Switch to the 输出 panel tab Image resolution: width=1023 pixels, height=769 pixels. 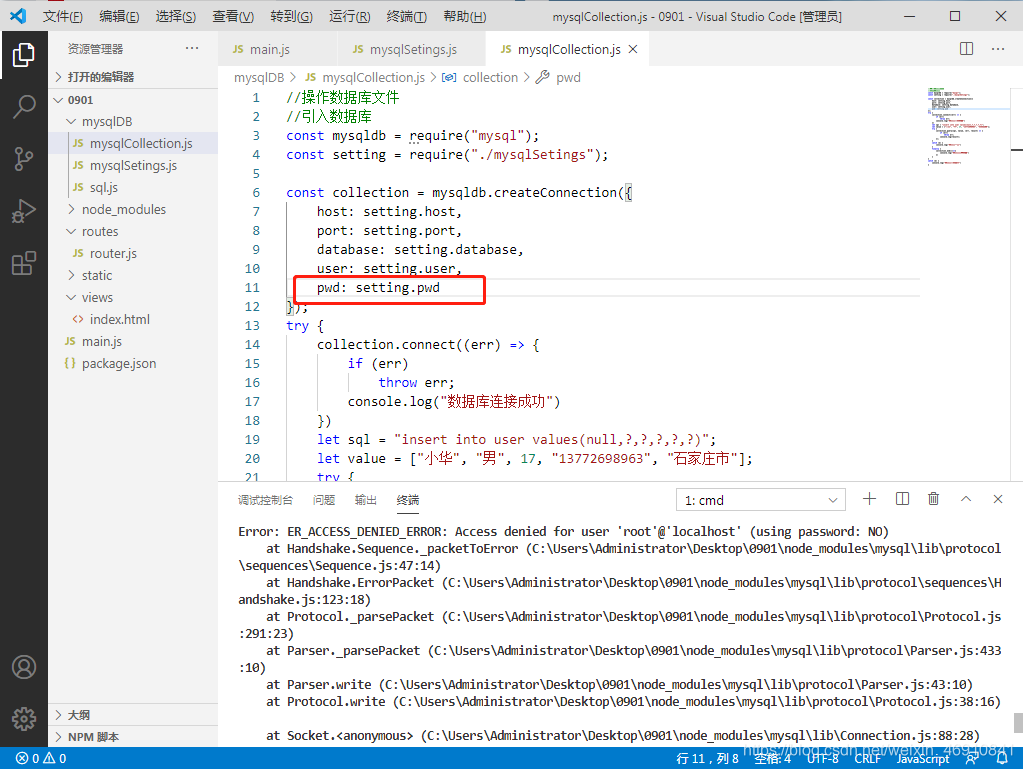[x=366, y=500]
